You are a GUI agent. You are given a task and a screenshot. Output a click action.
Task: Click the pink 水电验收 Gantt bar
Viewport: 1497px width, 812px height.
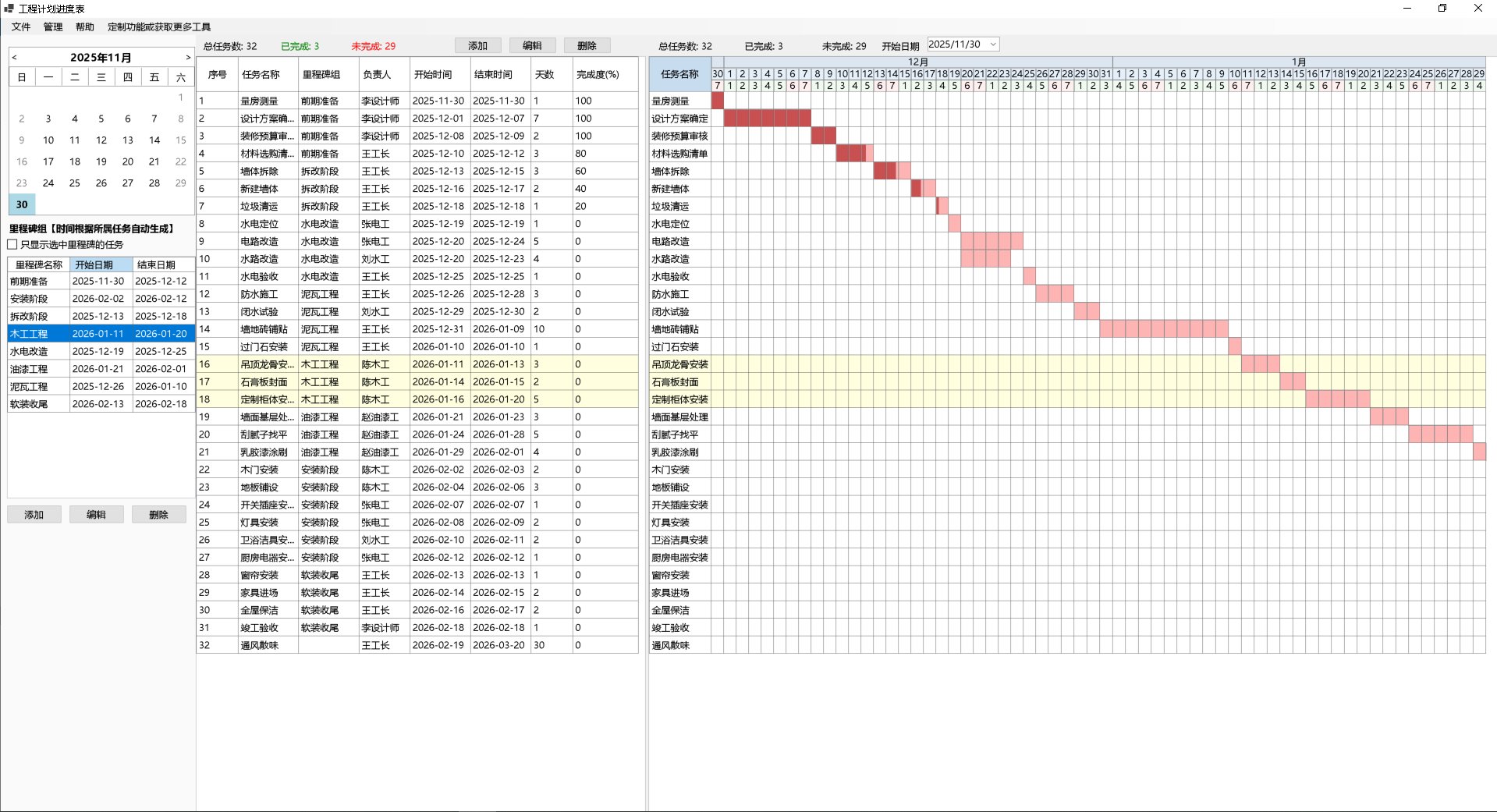[1029, 276]
